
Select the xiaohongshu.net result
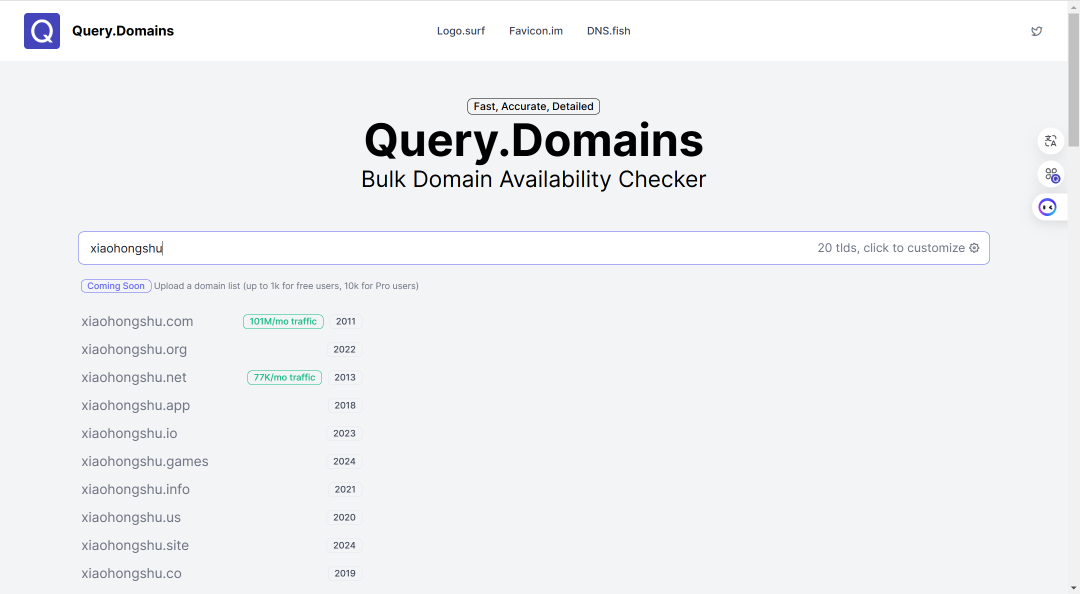pos(134,378)
